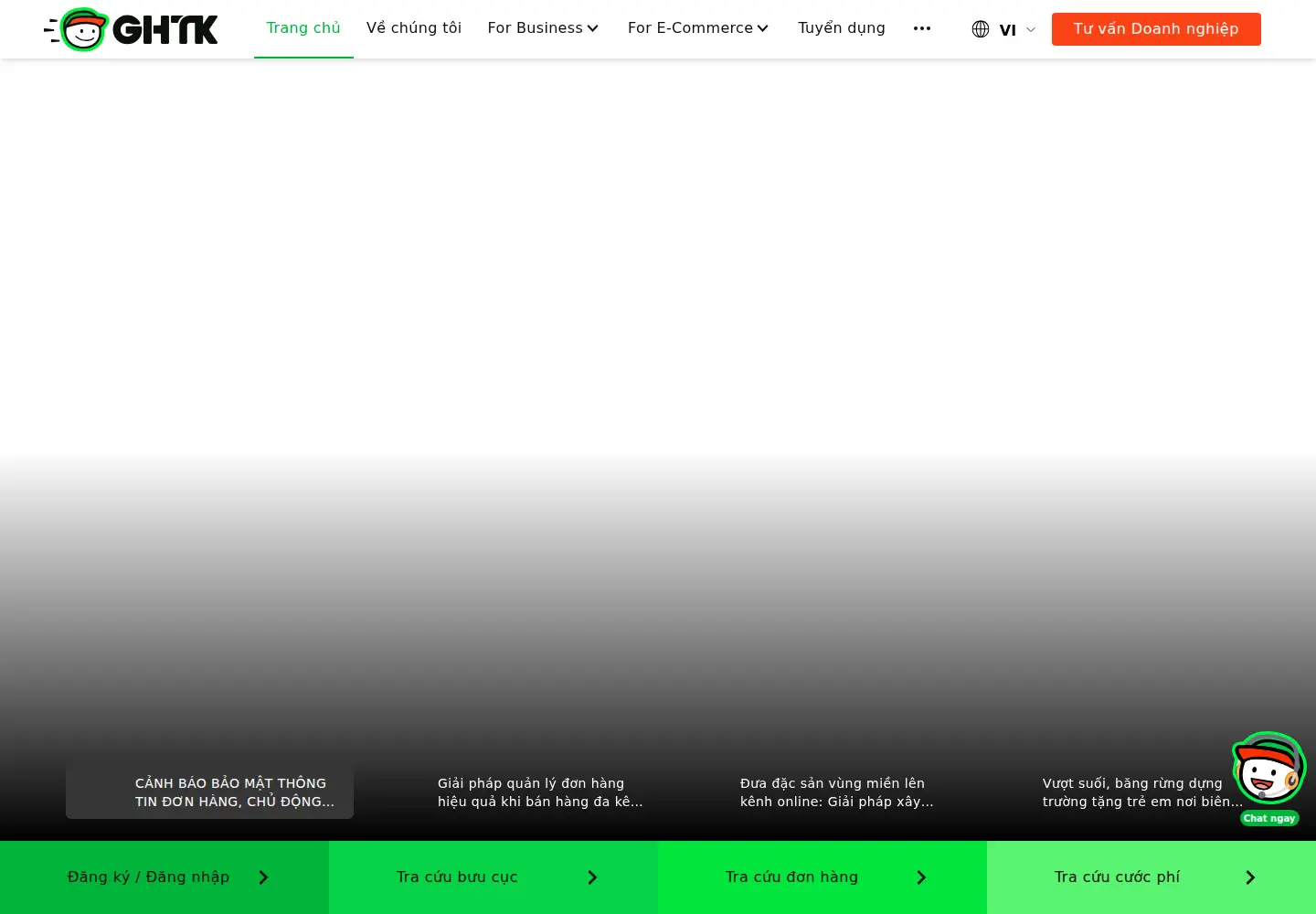
Task: Click the arrow beside Tra cứu đơn hàng
Action: pos(921,877)
